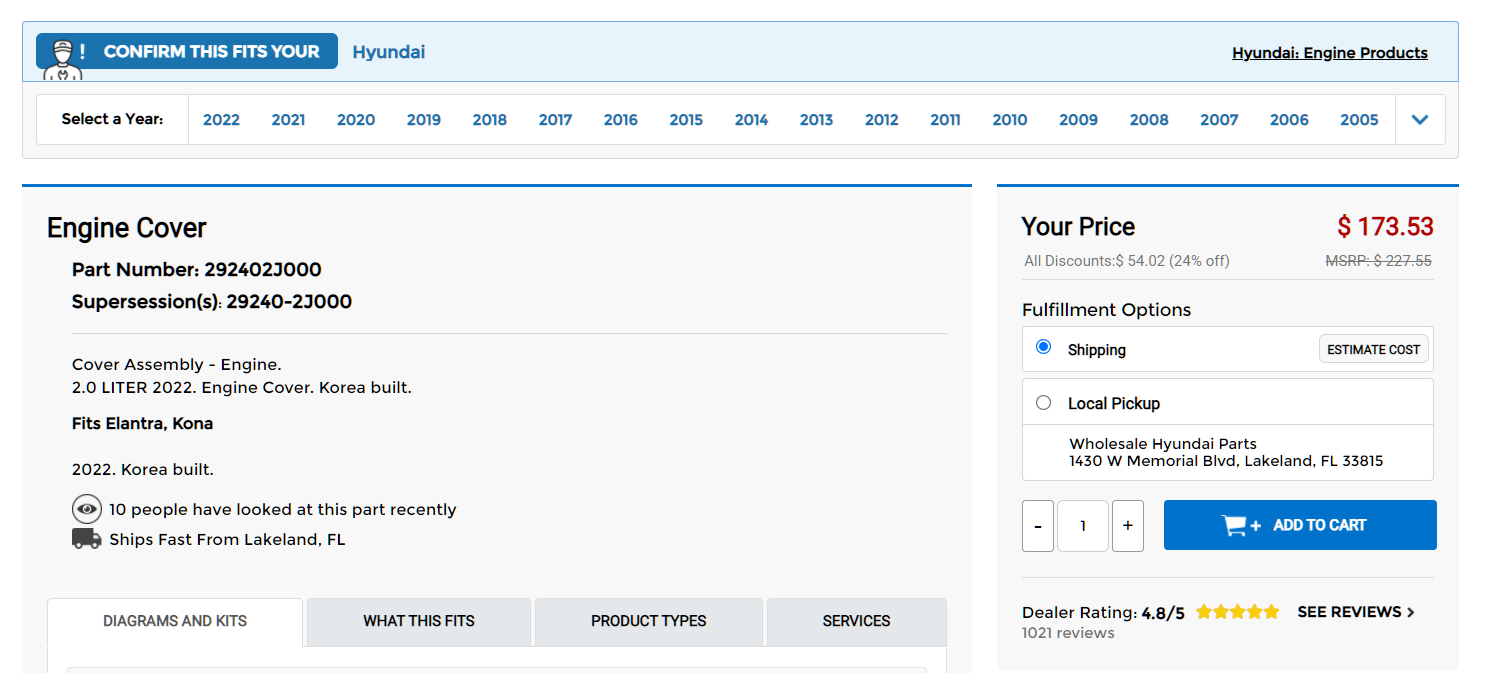Select year 2005

(x=1359, y=120)
